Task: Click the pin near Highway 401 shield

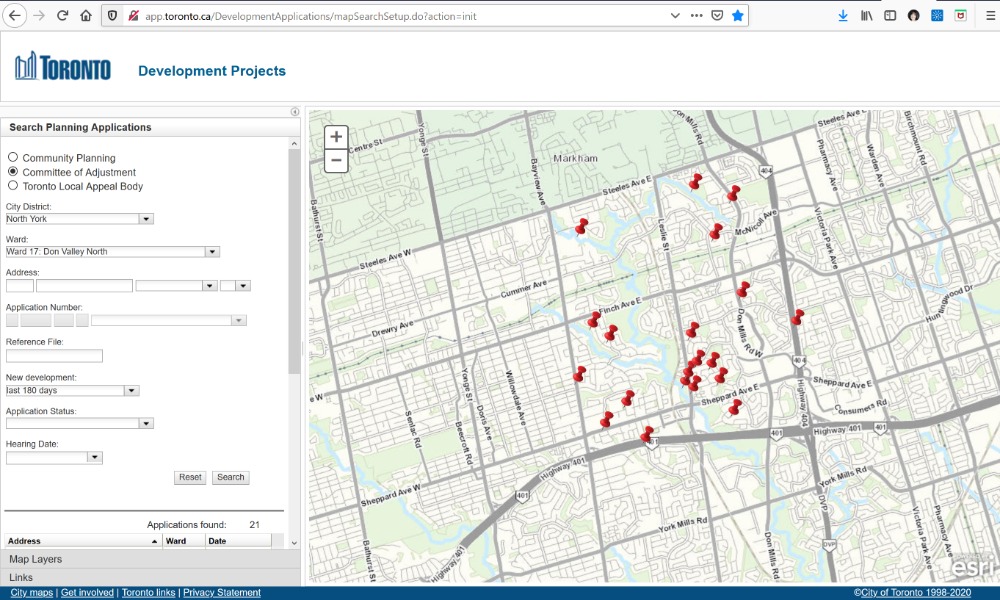Action: [645, 437]
